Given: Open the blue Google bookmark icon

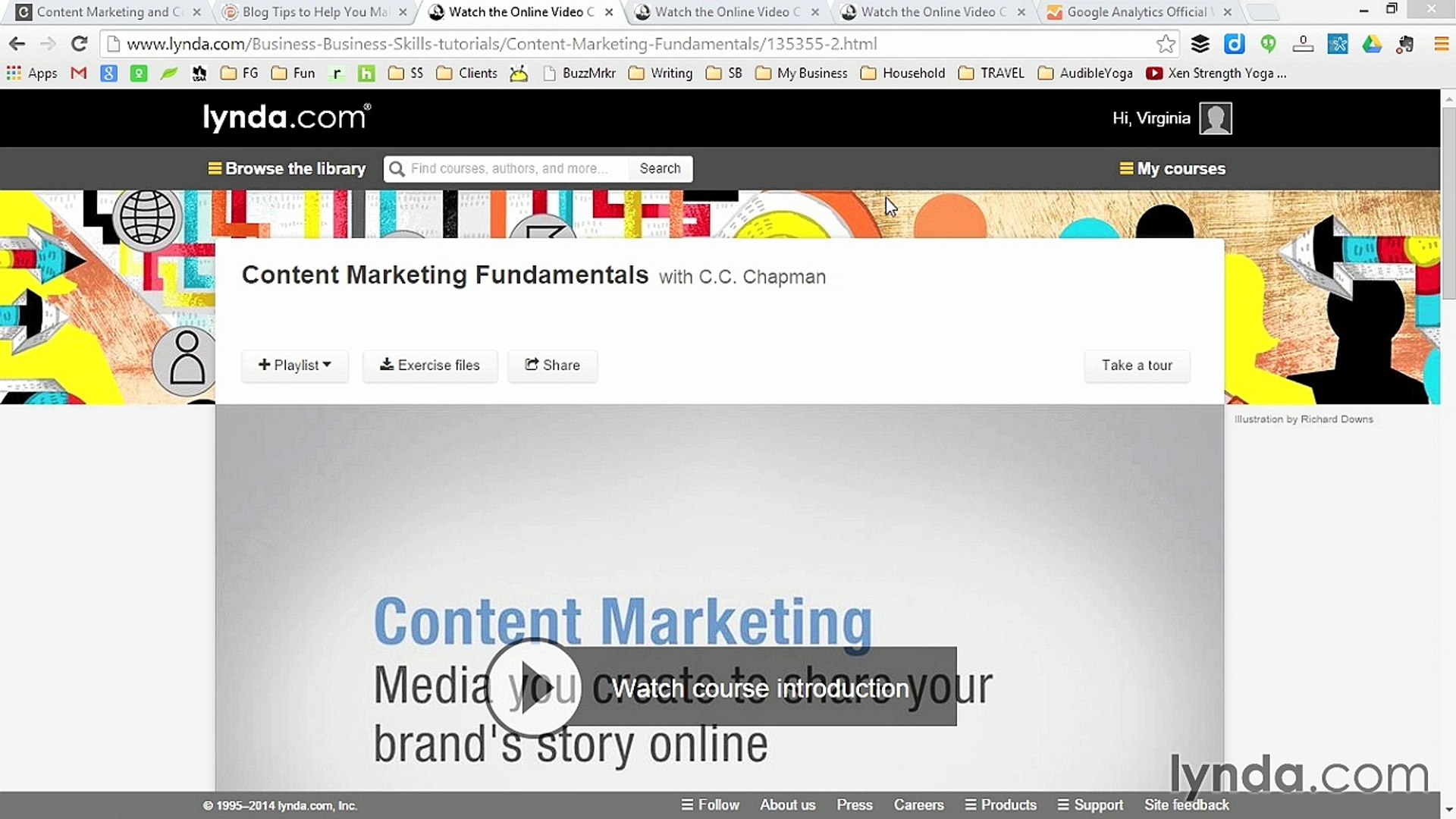Looking at the screenshot, I should pos(108,73).
